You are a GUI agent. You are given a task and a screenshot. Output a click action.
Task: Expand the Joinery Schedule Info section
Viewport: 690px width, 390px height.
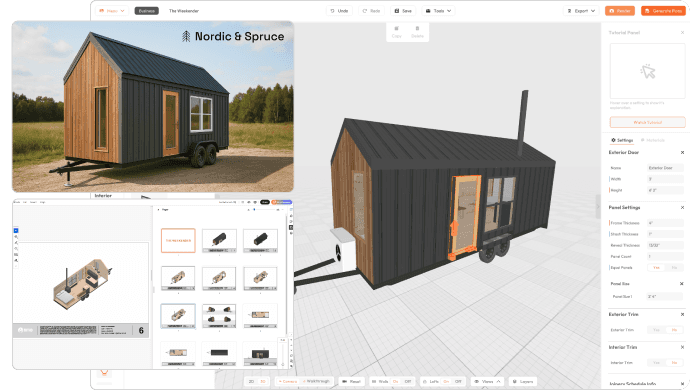(x=683, y=384)
